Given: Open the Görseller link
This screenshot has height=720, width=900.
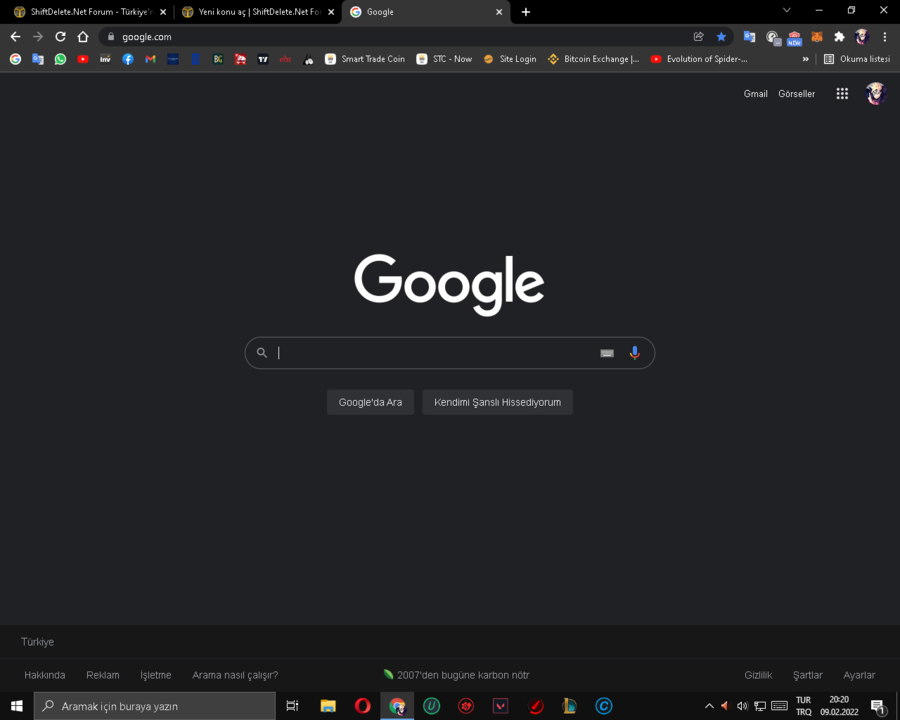Looking at the screenshot, I should click(x=796, y=94).
